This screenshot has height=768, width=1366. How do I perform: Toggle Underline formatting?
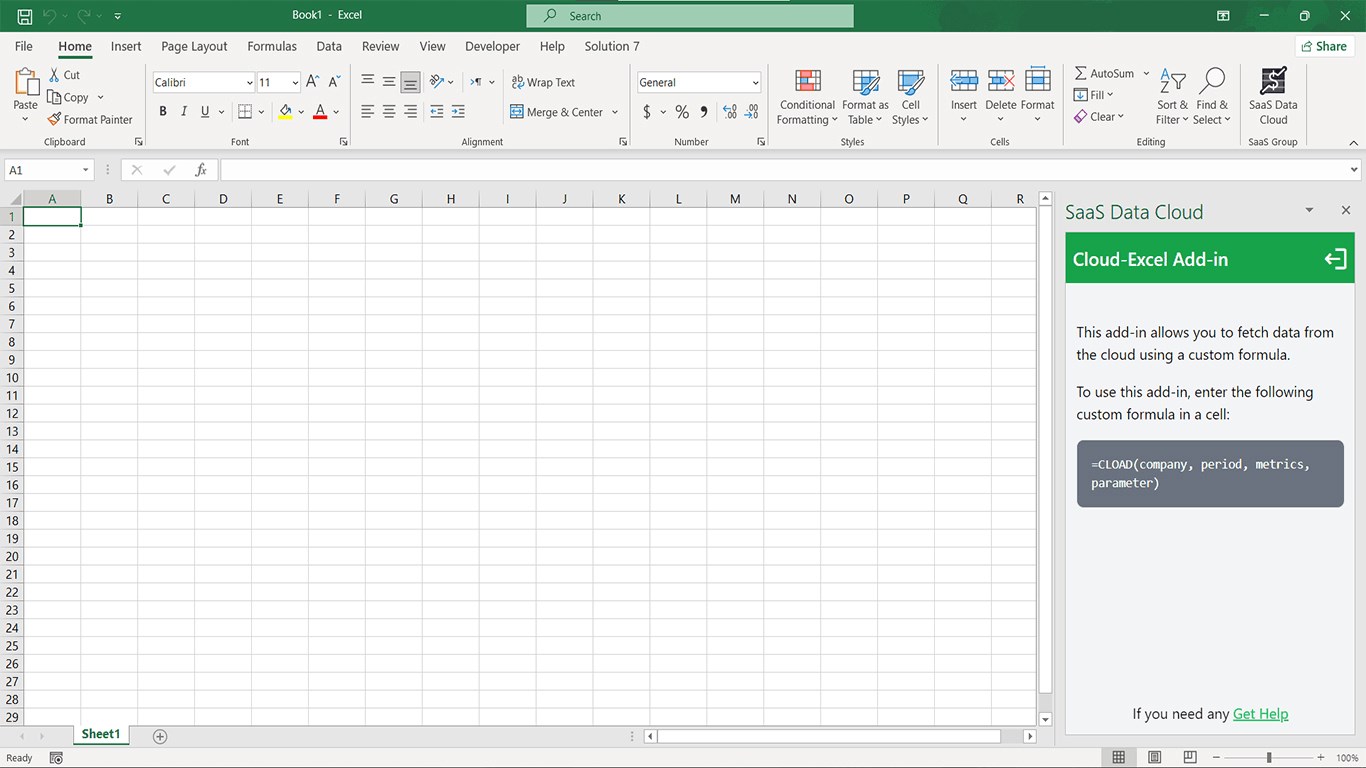pyautogui.click(x=205, y=112)
